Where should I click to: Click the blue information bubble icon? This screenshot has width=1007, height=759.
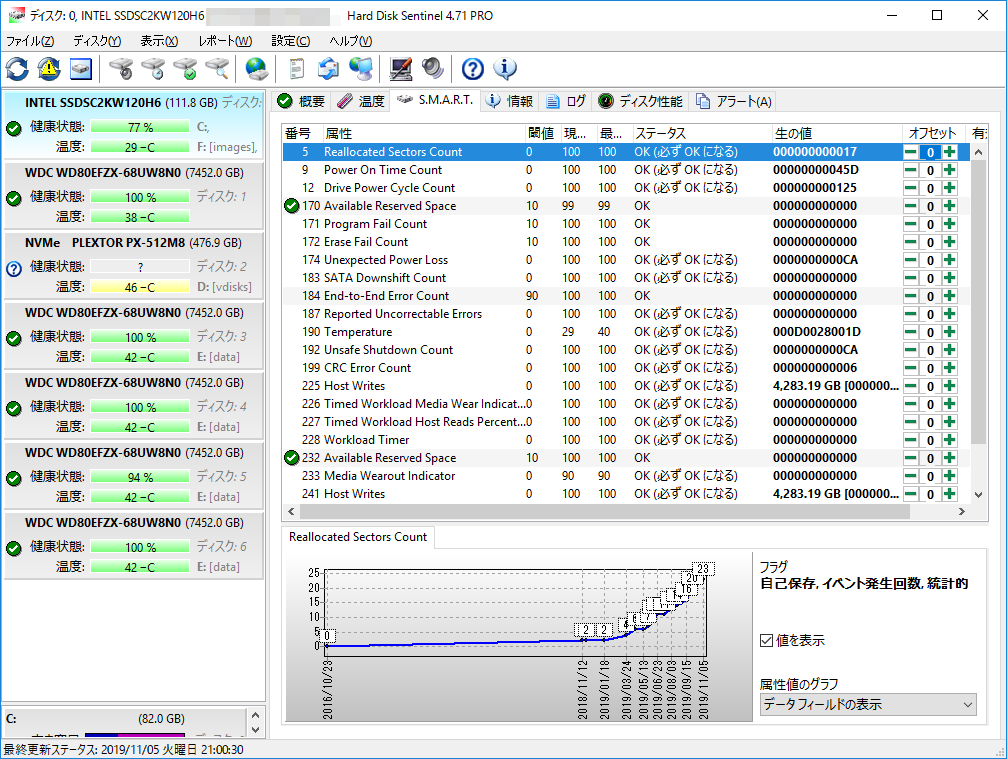(505, 69)
